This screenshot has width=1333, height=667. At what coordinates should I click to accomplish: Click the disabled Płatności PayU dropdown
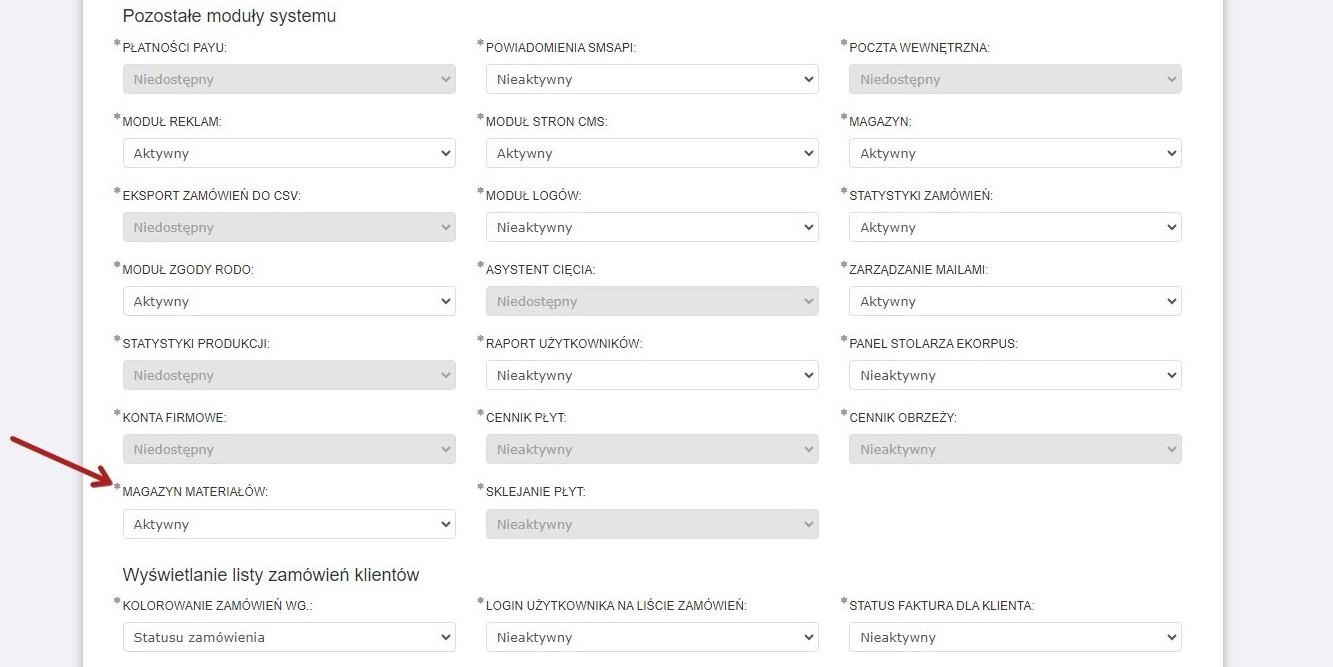tap(288, 79)
